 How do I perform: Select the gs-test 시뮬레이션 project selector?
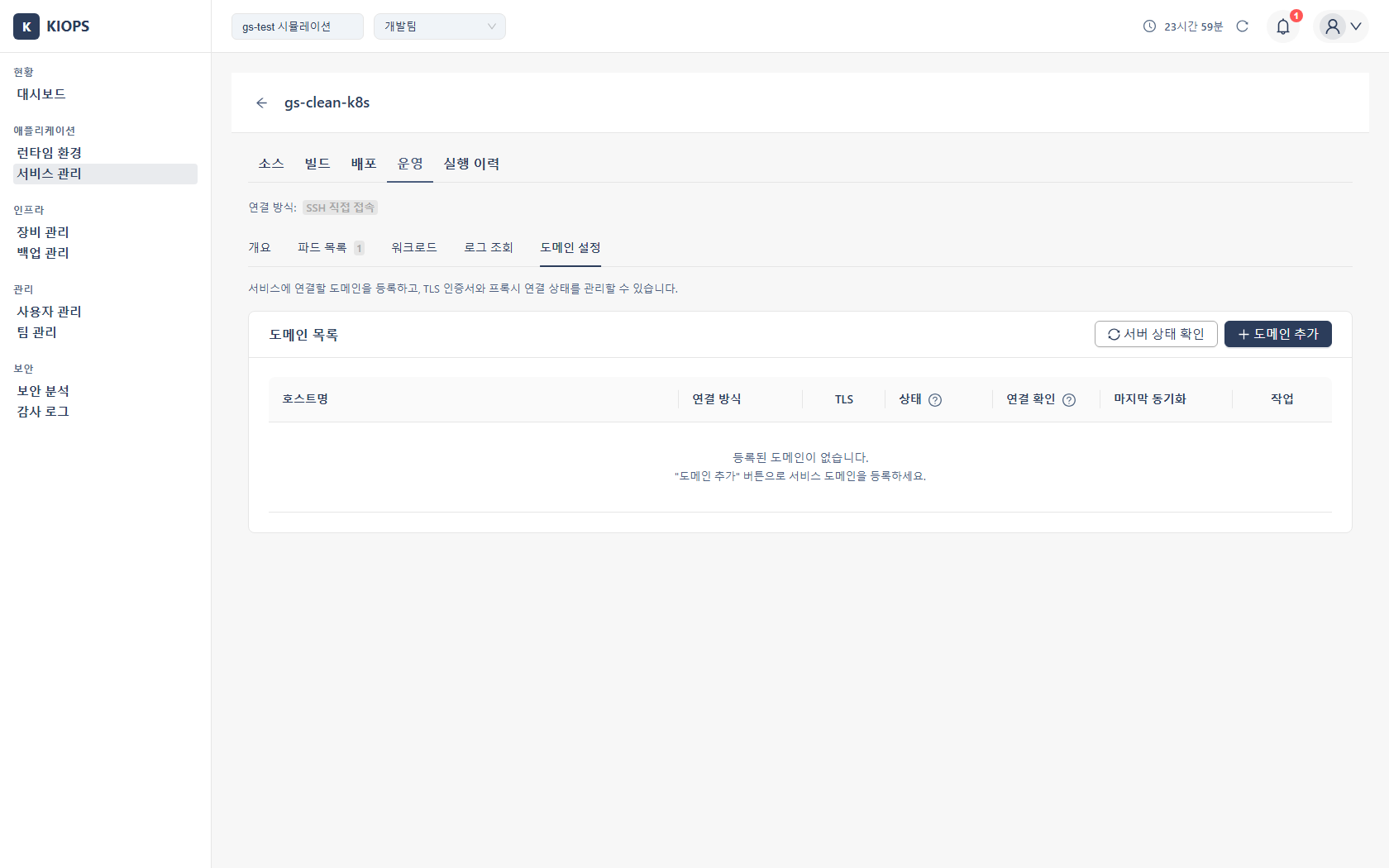click(298, 26)
